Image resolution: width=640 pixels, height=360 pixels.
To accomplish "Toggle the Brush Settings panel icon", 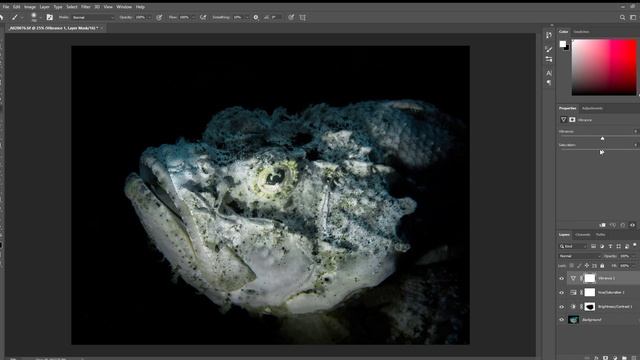I will tap(49, 17).
